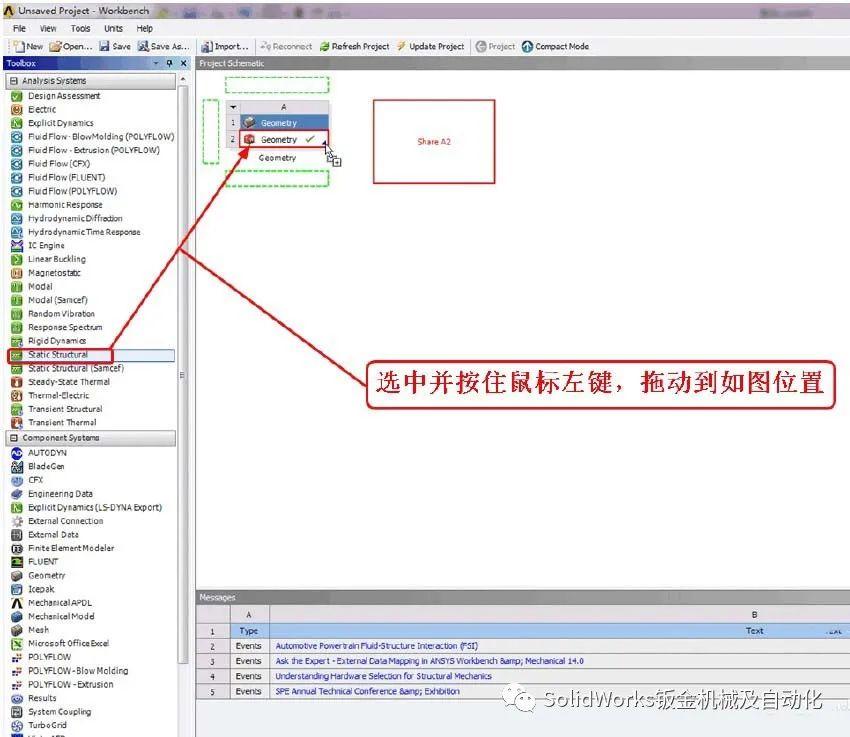Click the Save icon in the toolbar

113,45
